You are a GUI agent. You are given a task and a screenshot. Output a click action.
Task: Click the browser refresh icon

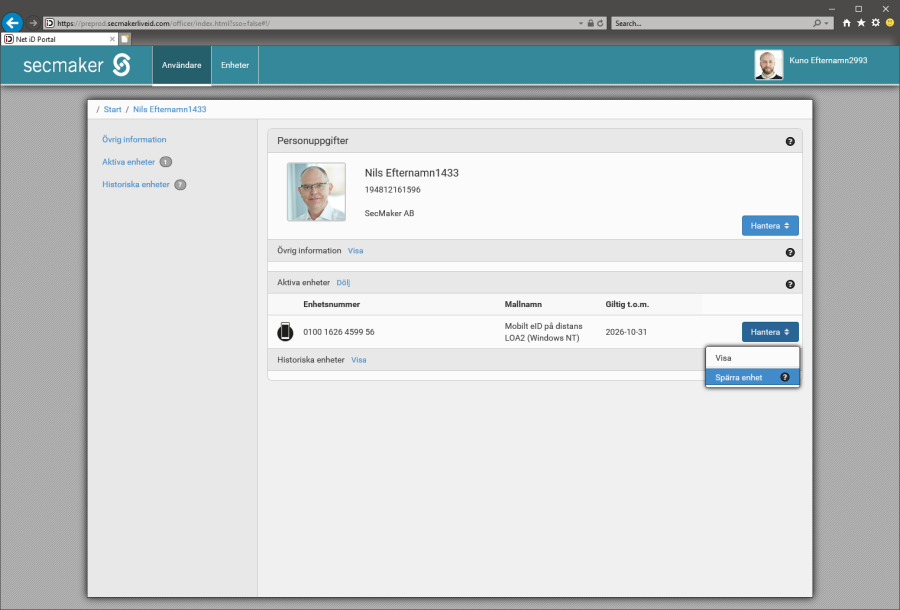(x=600, y=22)
